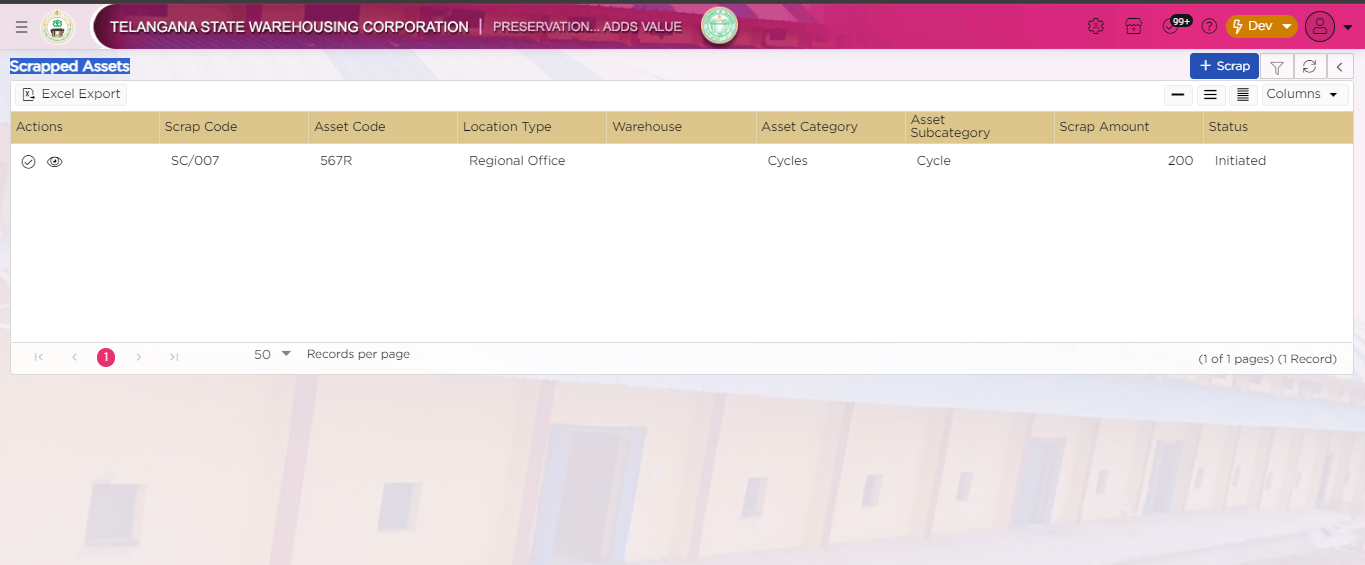Click the back chevron button
Image resolution: width=1365 pixels, height=565 pixels.
point(1339,66)
